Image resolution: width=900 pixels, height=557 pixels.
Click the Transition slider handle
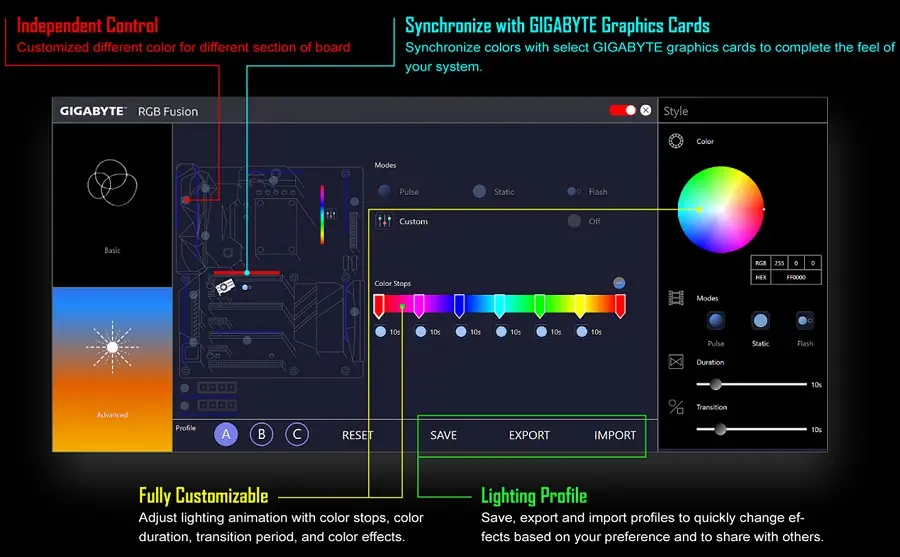(720, 429)
